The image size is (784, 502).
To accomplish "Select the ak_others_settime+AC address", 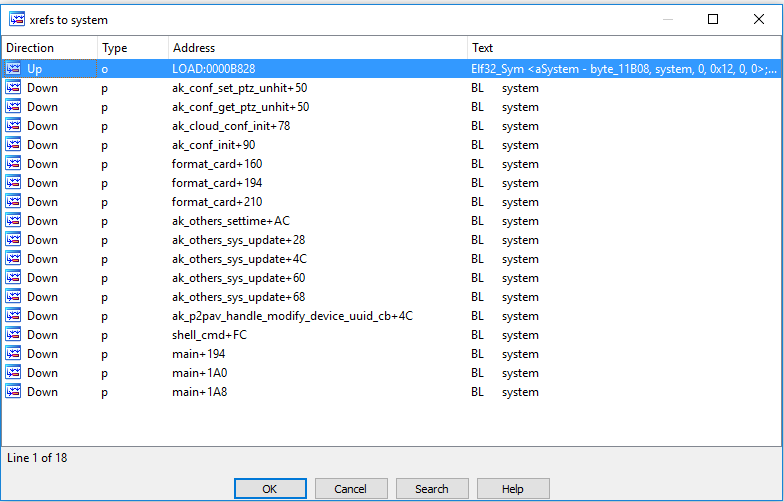I will 231,221.
